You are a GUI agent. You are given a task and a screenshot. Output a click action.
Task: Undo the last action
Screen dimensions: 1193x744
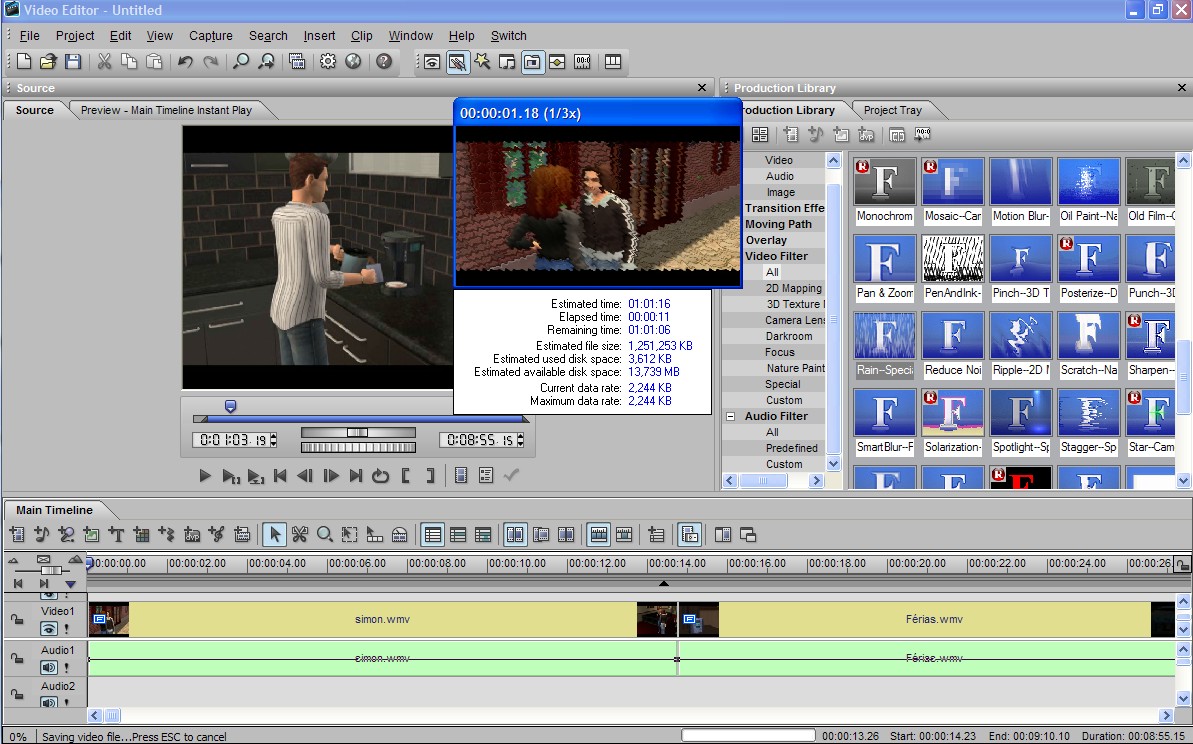pos(185,62)
